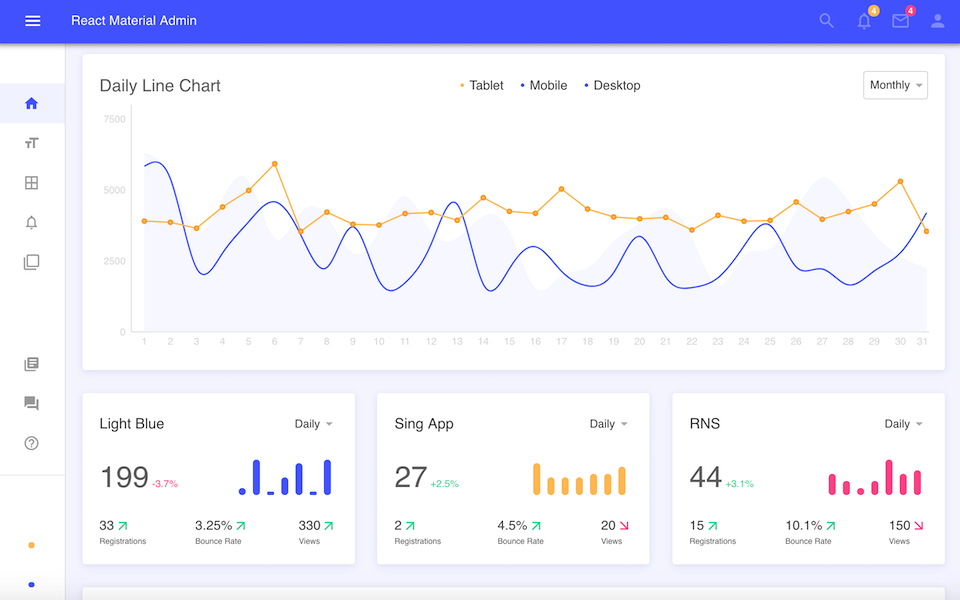The image size is (960, 600).
Task: Open the Support chat section
Action: pyautogui.click(x=31, y=403)
